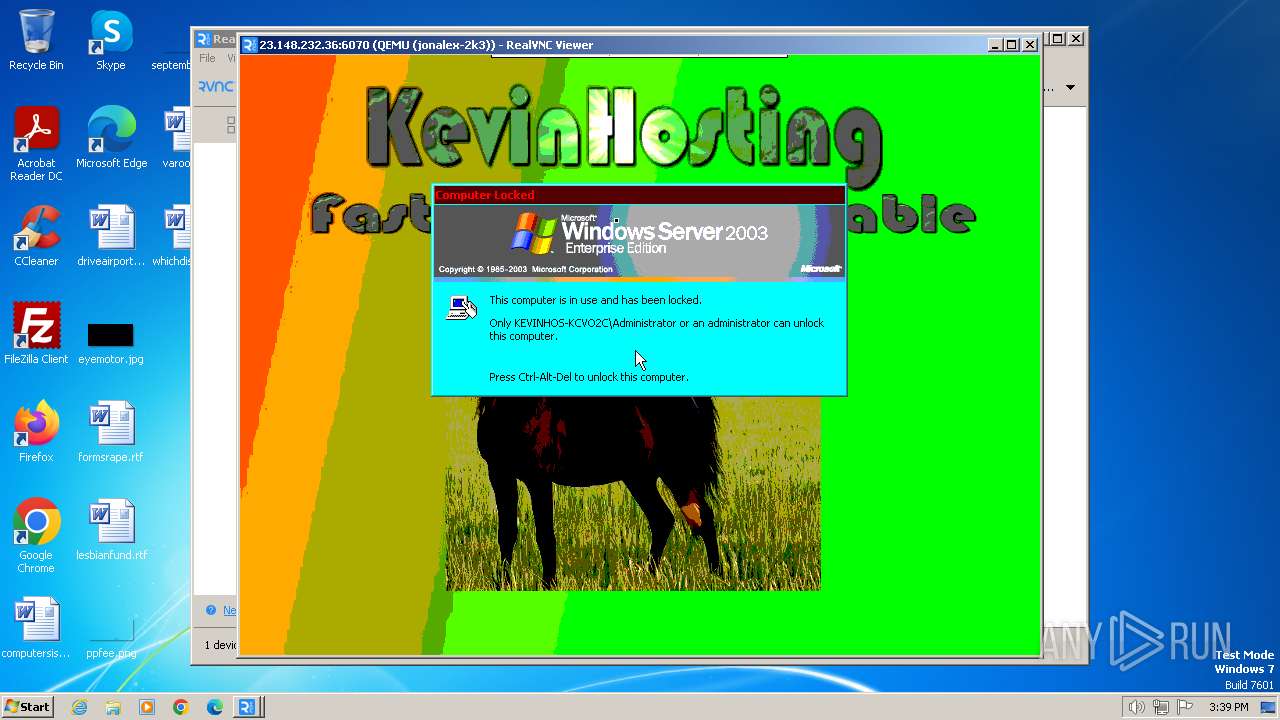Viewport: 1280px width, 720px height.
Task: Open the Skype desktop shortcut
Action: click(x=111, y=40)
